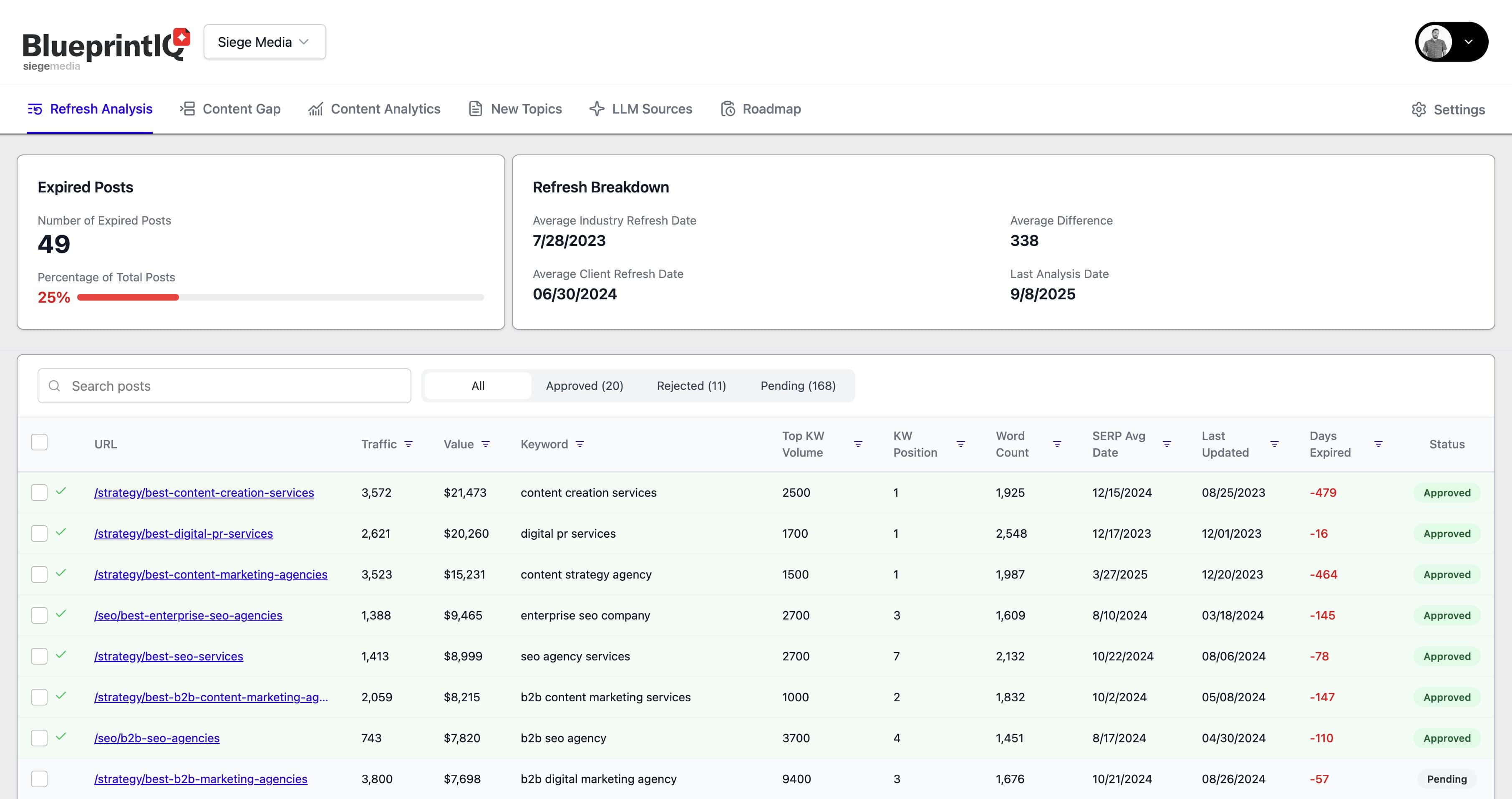The width and height of the screenshot is (1512, 799).
Task: Open the Days Expired filter icon
Action: point(1378,445)
